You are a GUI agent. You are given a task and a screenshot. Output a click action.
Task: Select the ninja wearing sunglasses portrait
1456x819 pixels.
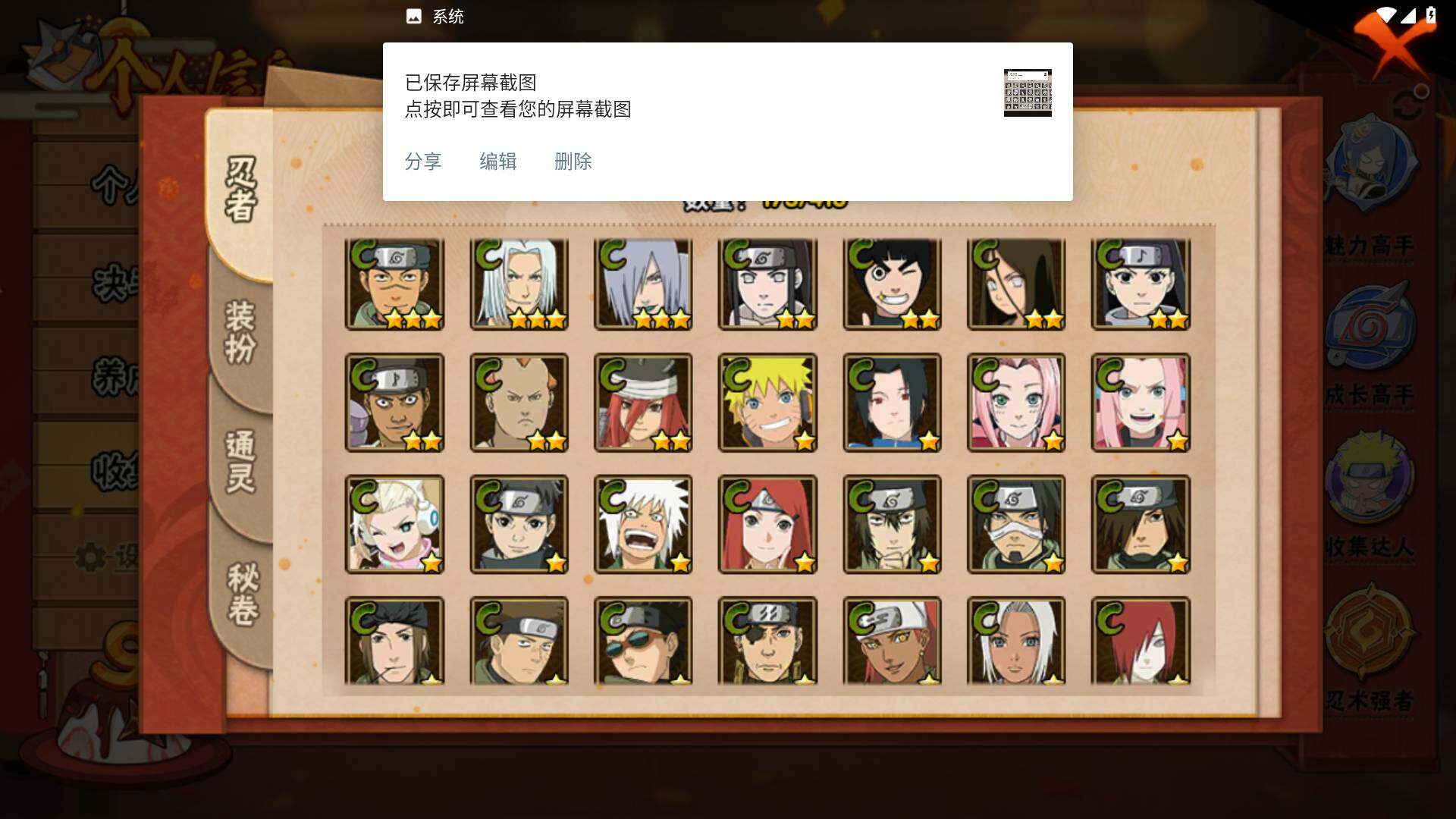(643, 641)
